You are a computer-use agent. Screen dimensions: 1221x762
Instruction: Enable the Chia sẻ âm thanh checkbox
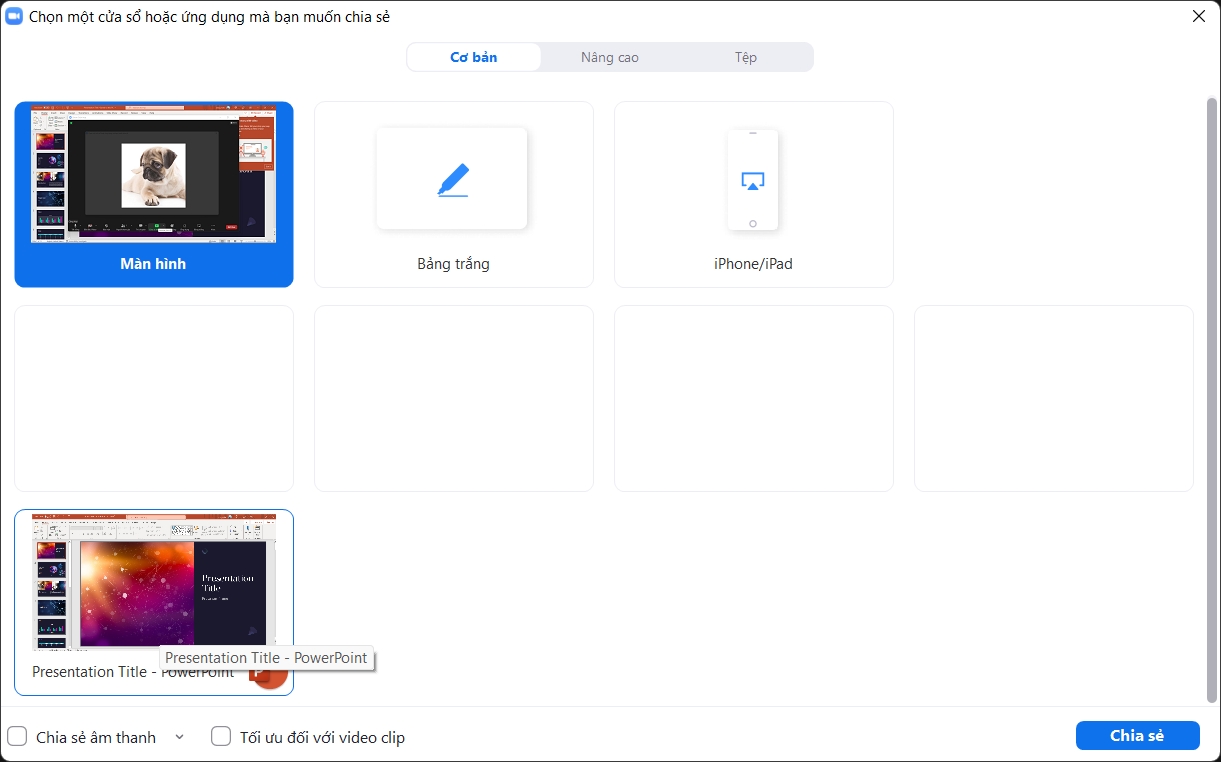[x=17, y=736]
